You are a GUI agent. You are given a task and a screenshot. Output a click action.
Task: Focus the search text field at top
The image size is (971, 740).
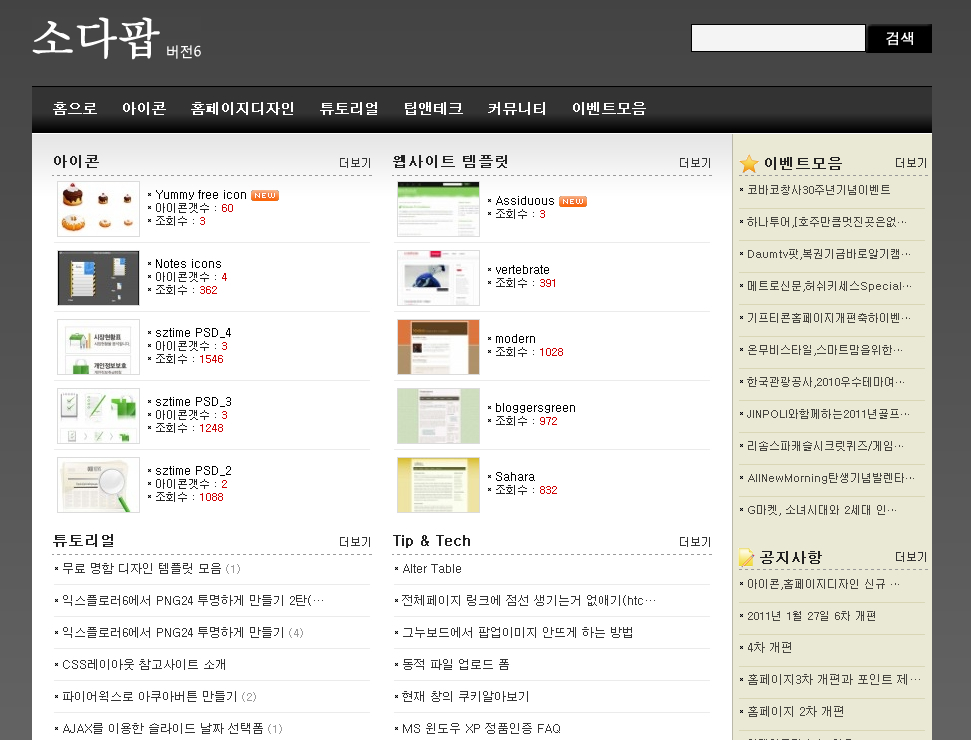click(x=778, y=39)
